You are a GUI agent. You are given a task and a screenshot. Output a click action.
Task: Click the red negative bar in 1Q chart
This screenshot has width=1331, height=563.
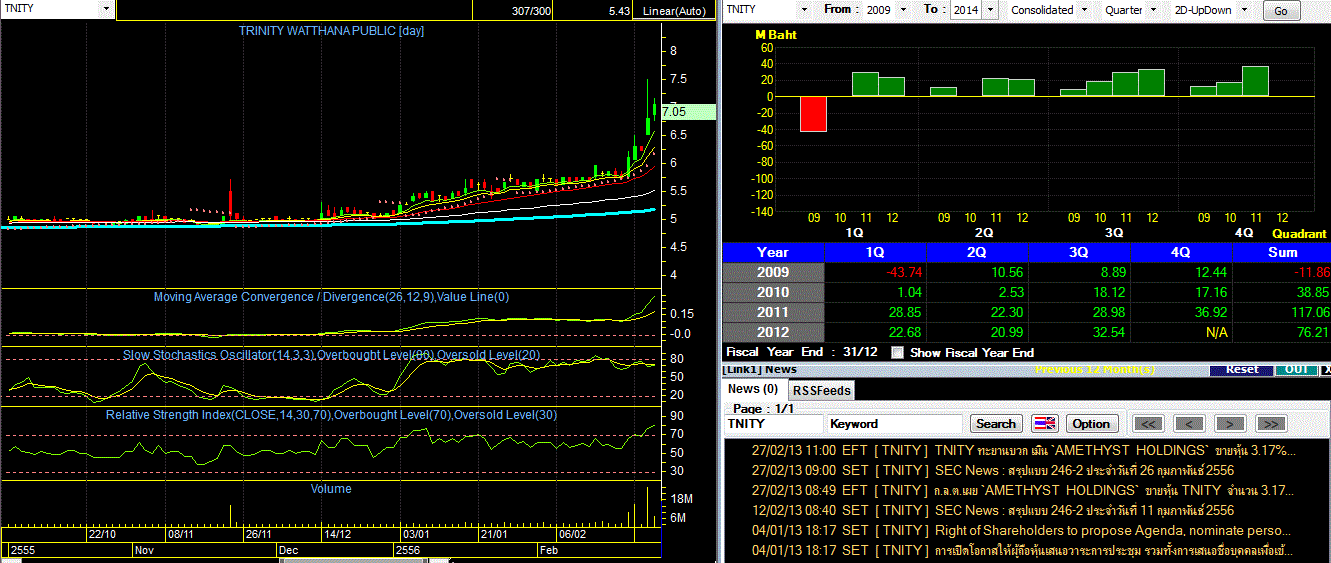pos(813,113)
